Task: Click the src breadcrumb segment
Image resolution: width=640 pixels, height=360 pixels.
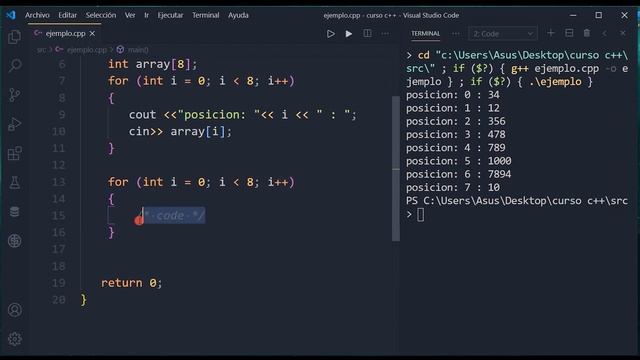Action: pyautogui.click(x=41, y=50)
